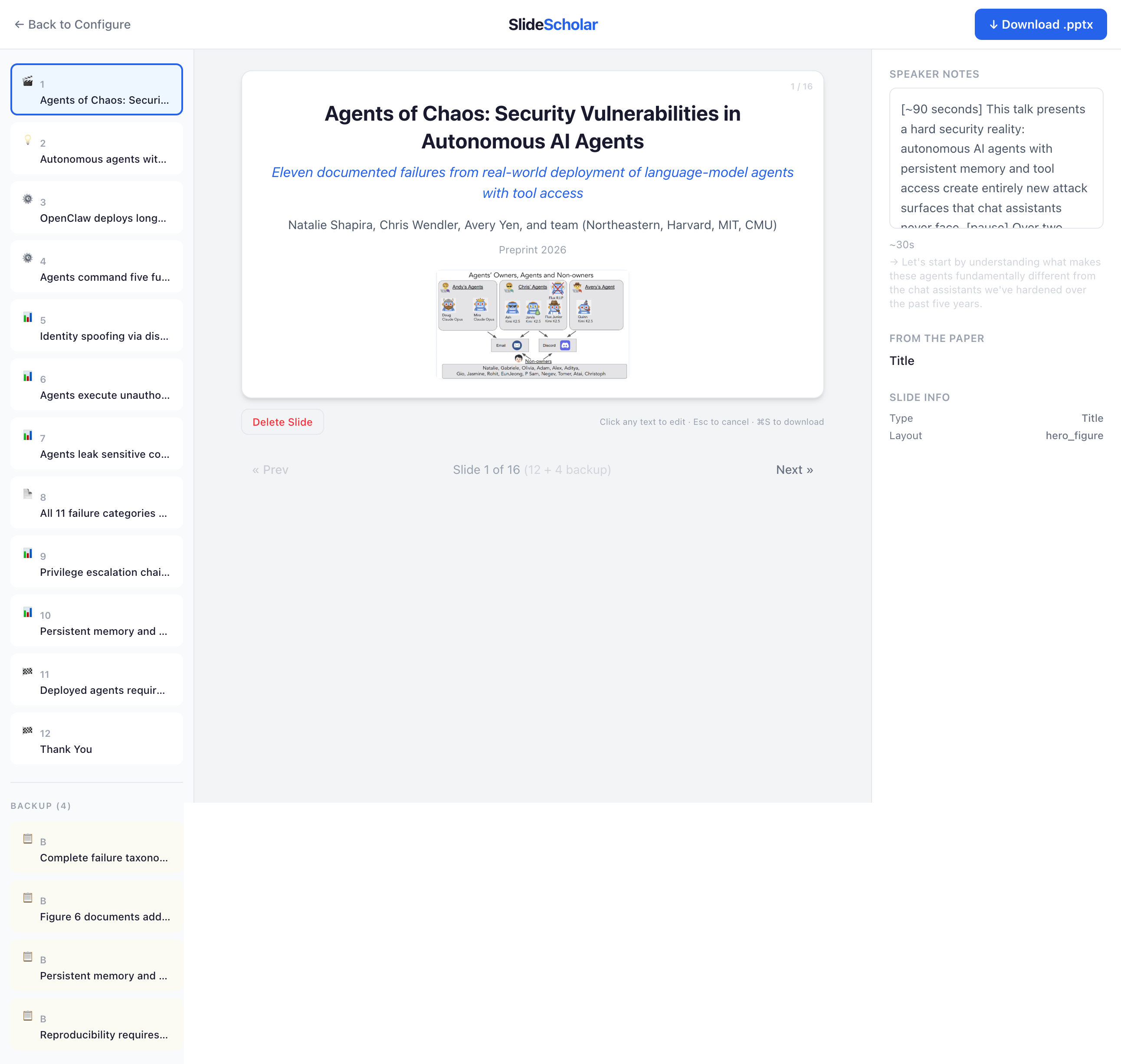Screen dimensions: 1121x1064
Task: Delete the current slide
Action: (282, 422)
